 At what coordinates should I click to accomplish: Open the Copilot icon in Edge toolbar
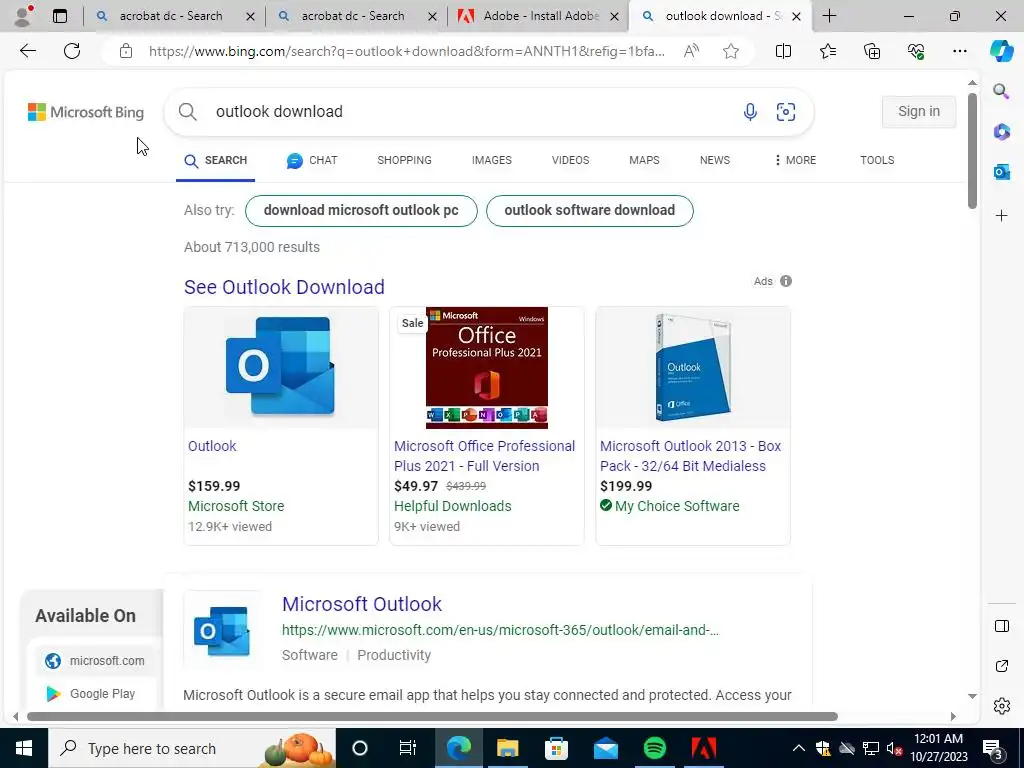pos(1001,51)
